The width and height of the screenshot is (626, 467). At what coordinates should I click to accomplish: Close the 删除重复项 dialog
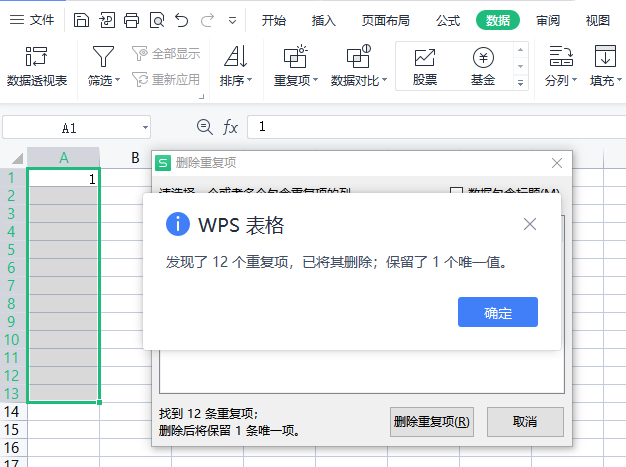(557, 163)
